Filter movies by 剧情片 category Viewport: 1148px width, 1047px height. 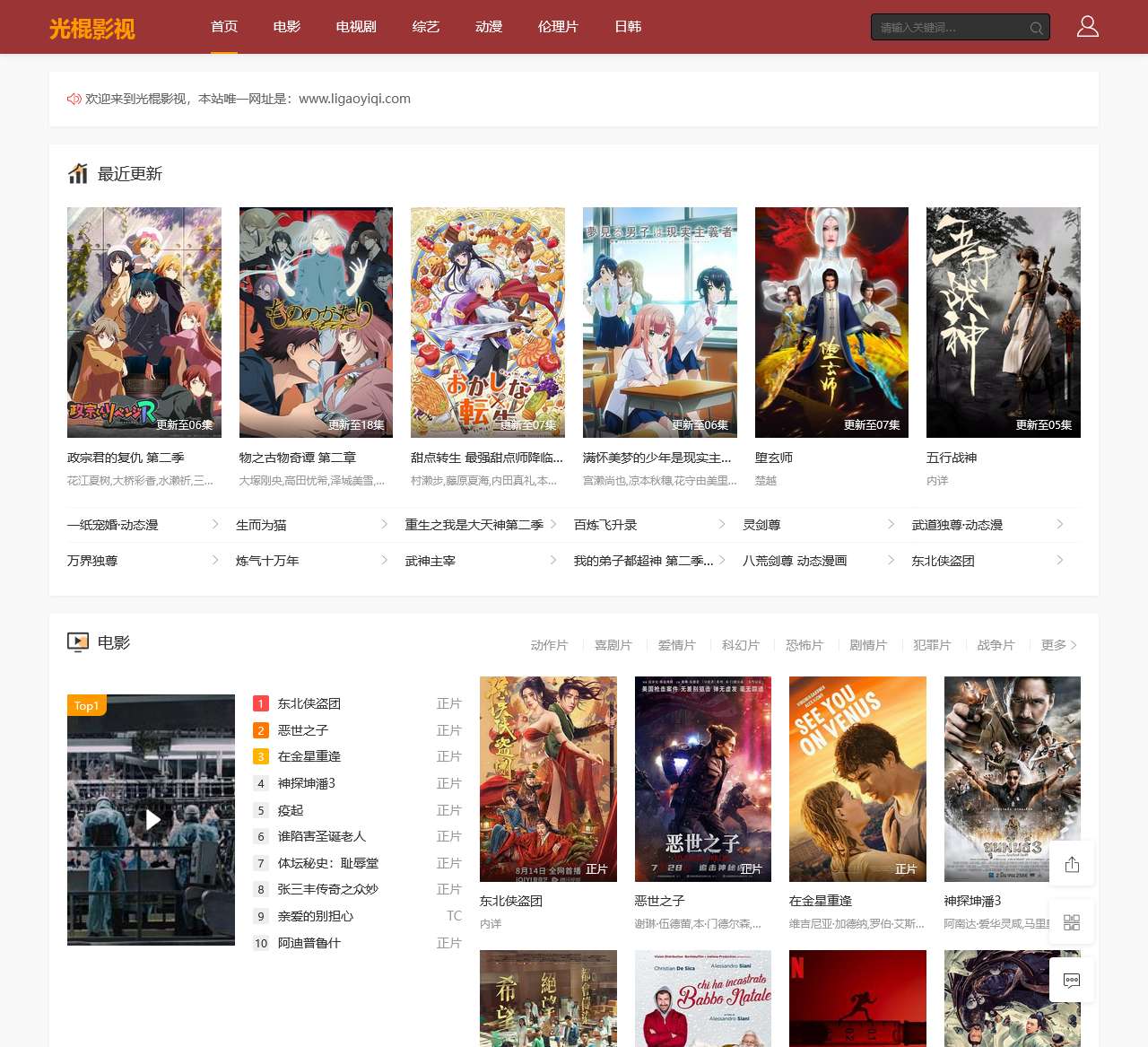coord(867,645)
